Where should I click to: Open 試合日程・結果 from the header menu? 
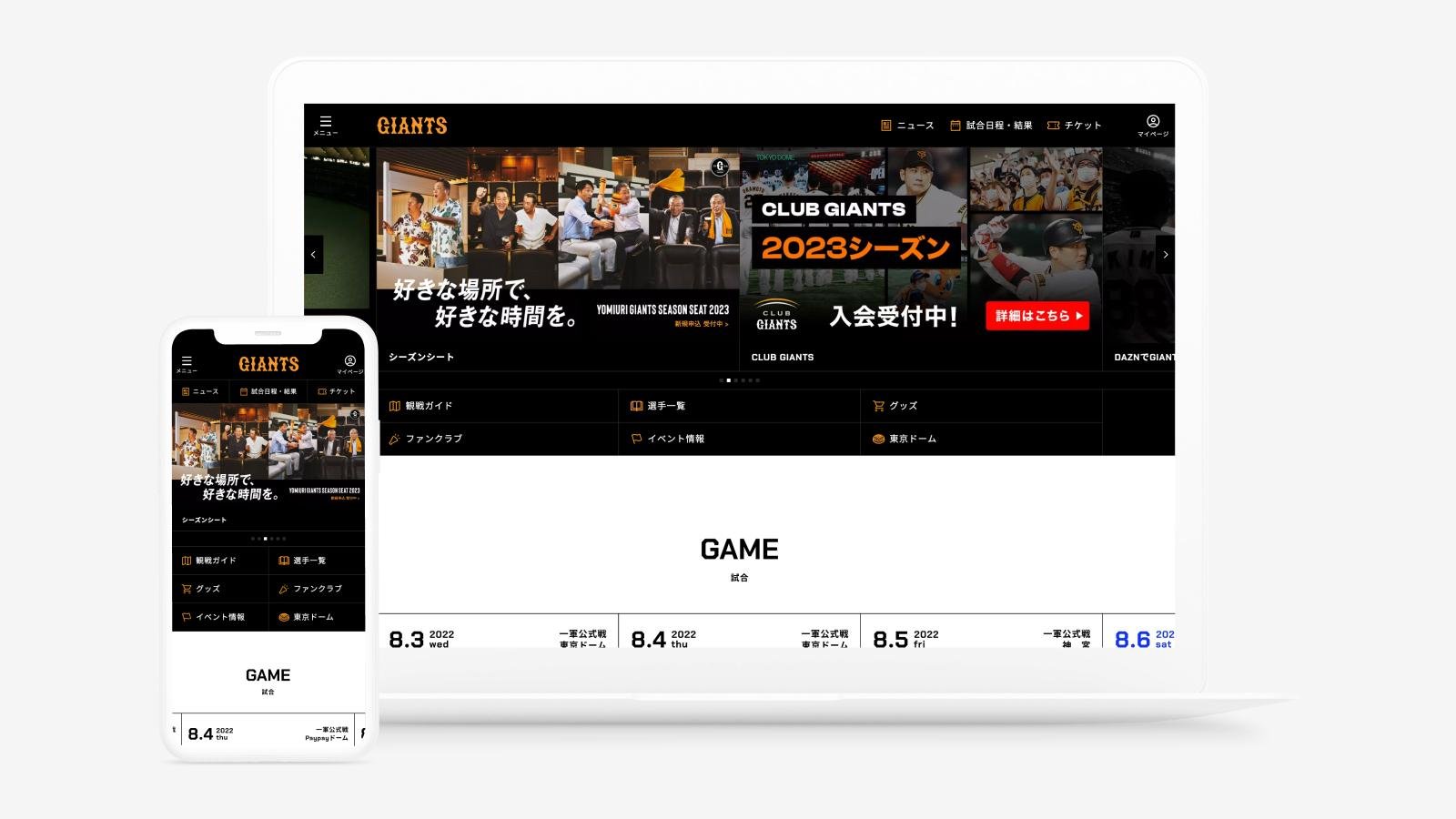pos(992,125)
